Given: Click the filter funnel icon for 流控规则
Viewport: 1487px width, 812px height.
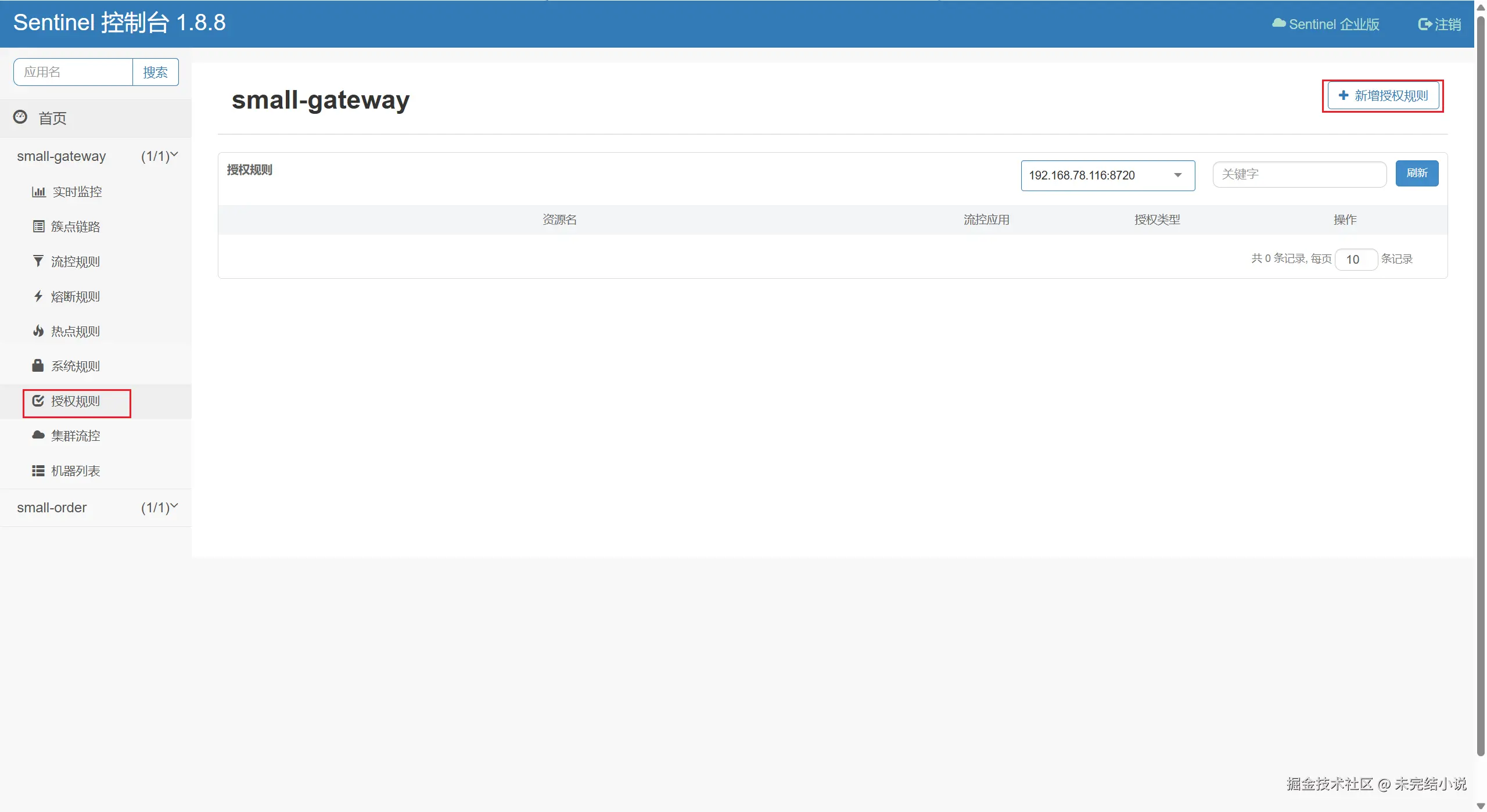Looking at the screenshot, I should pyautogui.click(x=38, y=261).
